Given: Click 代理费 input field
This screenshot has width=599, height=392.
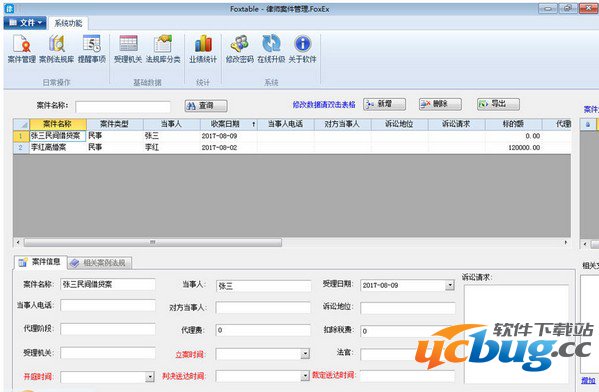Looking at the screenshot, I should (263, 330).
